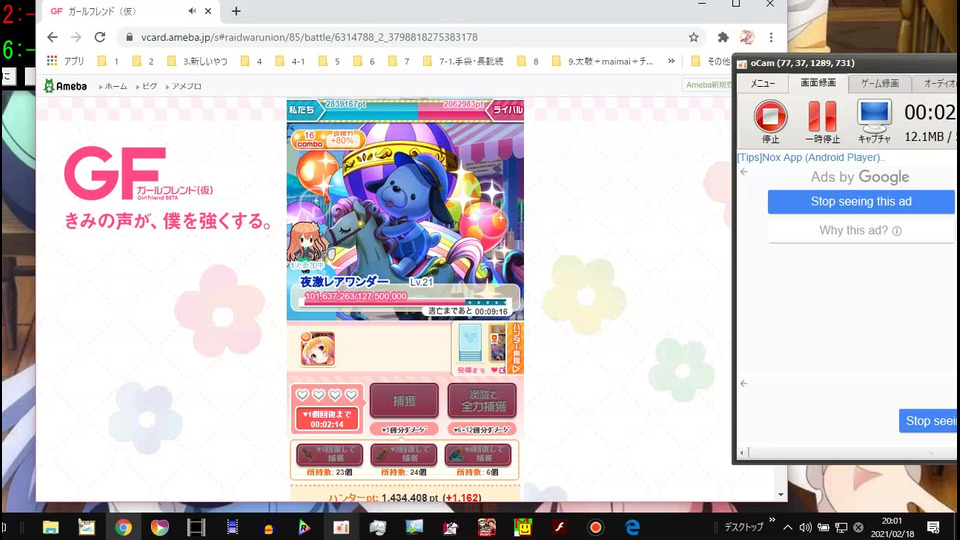Switch to the ゲーム録画 tab in oCam
The image size is (960, 540).
click(x=880, y=84)
